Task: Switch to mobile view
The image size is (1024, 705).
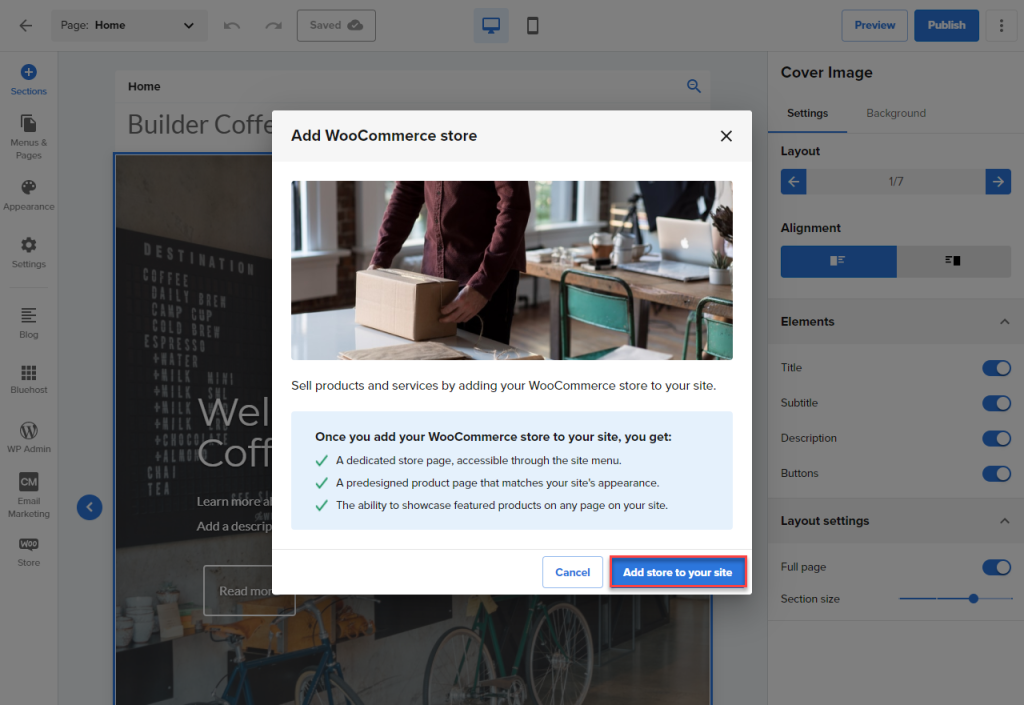Action: [533, 25]
